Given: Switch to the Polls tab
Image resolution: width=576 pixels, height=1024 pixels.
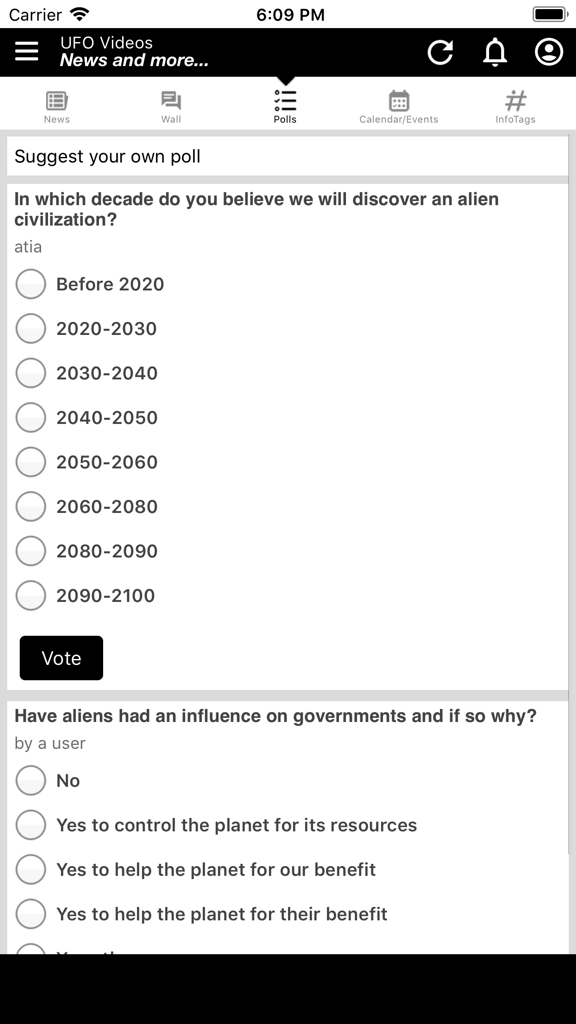Looking at the screenshot, I should [x=285, y=103].
